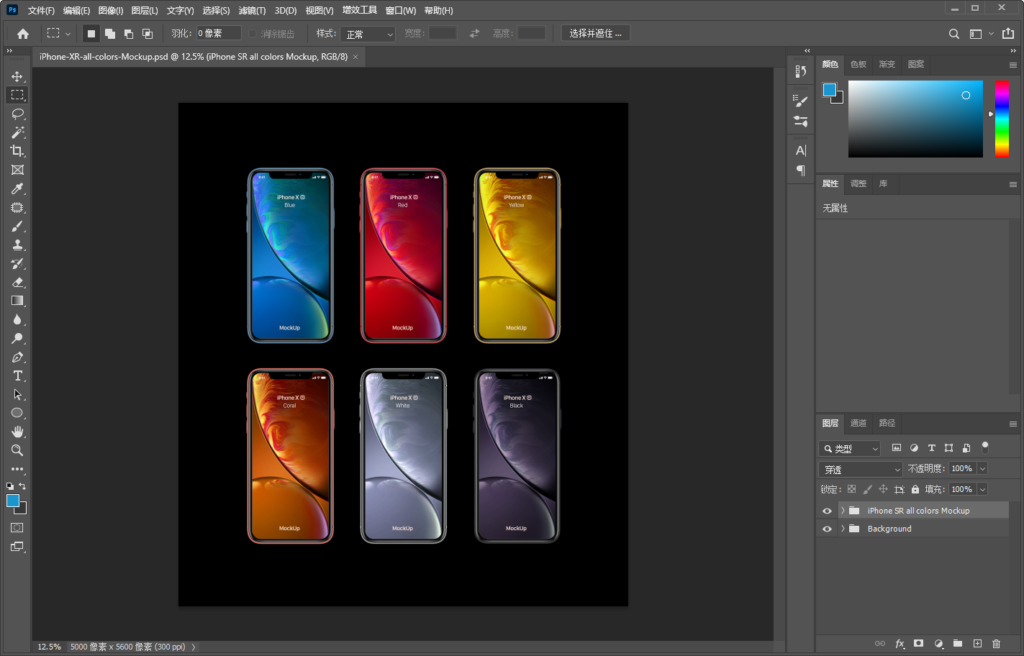Screen dimensions: 1024x656
Task: Open the 文件(F) menu
Action: click(41, 10)
